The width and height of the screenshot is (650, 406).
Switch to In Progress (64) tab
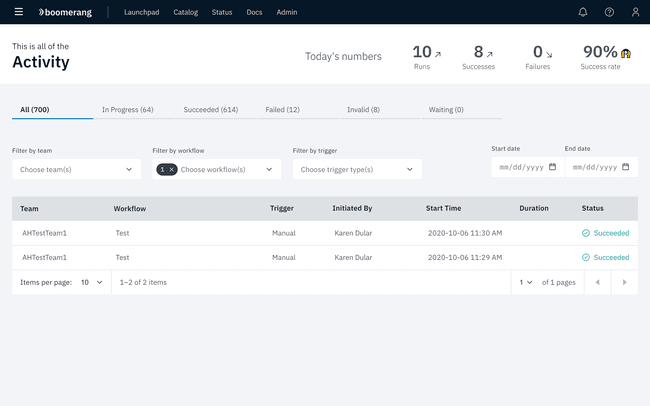pos(134,110)
